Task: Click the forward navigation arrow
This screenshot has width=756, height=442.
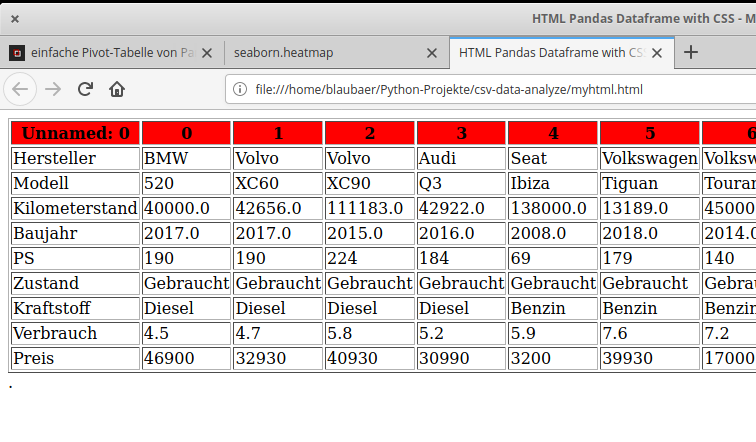Action: click(x=53, y=89)
